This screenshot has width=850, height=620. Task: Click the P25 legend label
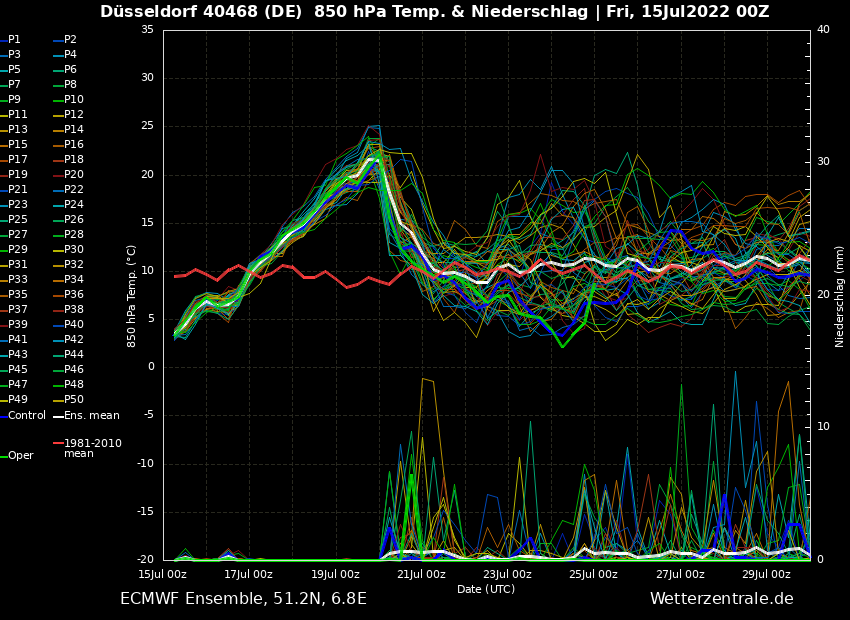pyautogui.click(x=18, y=220)
